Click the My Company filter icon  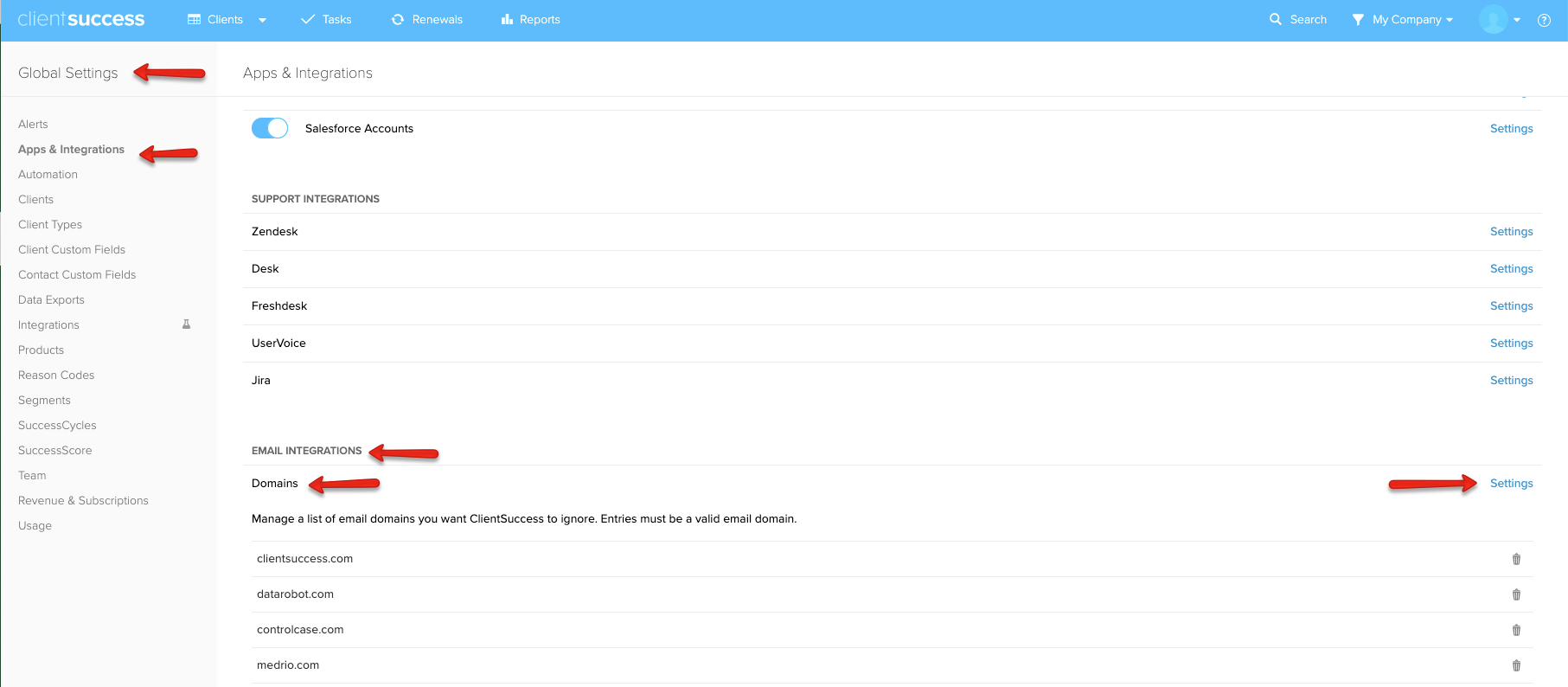pos(1358,19)
